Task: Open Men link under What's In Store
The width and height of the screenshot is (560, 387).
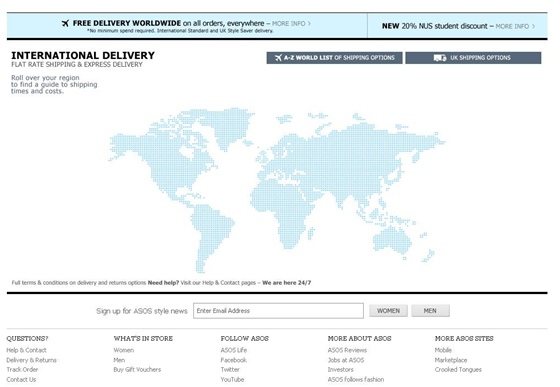Action: [x=119, y=360]
